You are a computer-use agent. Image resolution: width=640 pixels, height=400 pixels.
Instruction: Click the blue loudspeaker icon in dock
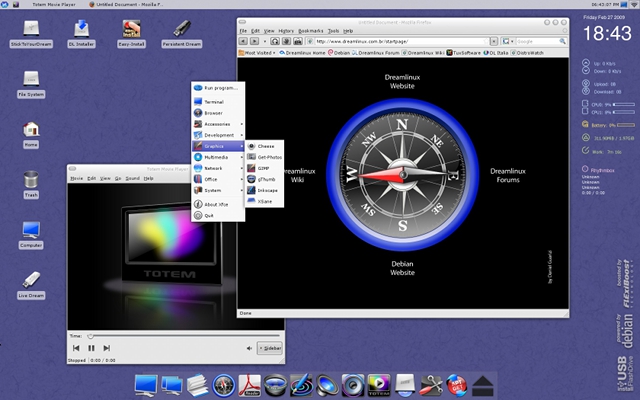click(x=327, y=385)
